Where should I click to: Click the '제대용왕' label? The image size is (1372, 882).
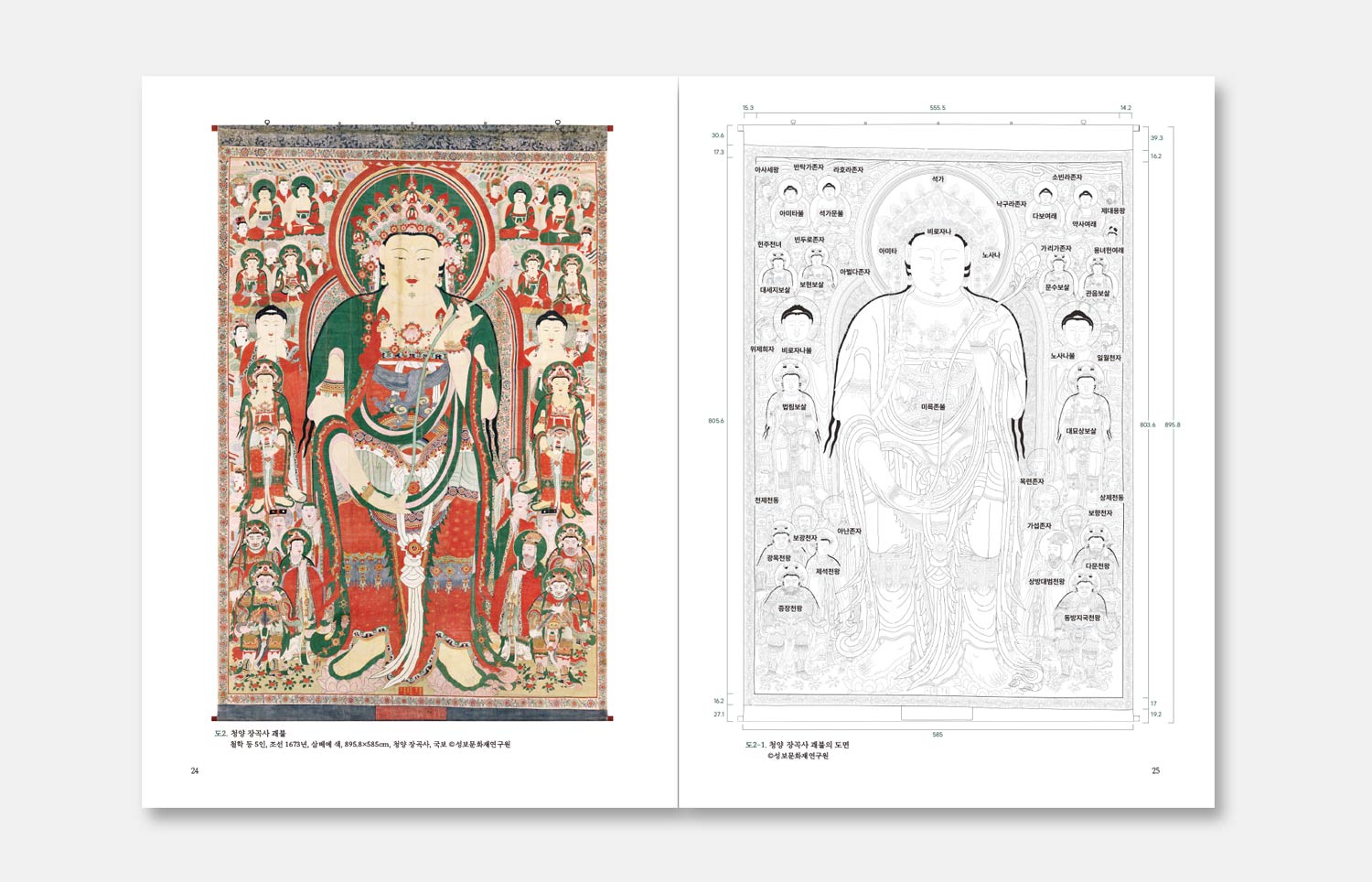point(1113,211)
